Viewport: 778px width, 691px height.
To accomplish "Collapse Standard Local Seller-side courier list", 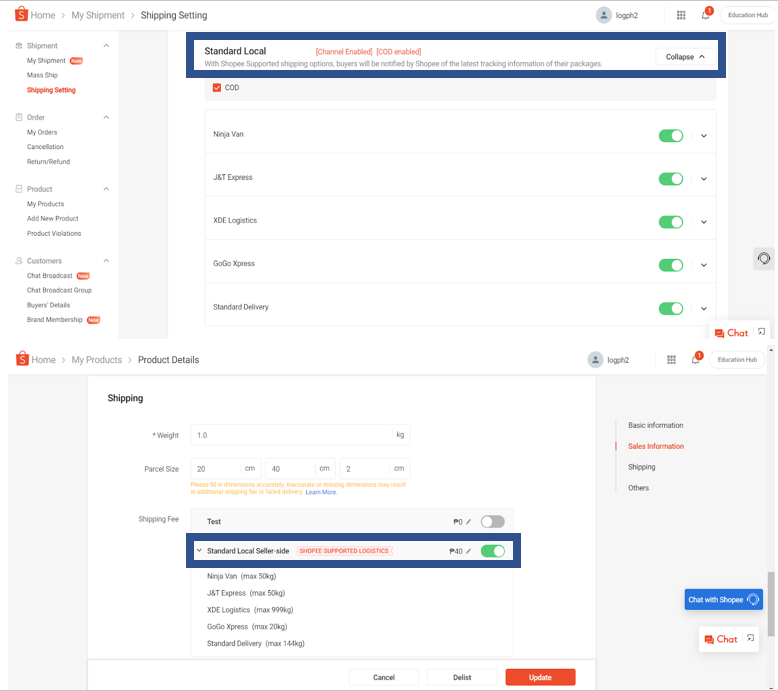I will click(x=199, y=550).
